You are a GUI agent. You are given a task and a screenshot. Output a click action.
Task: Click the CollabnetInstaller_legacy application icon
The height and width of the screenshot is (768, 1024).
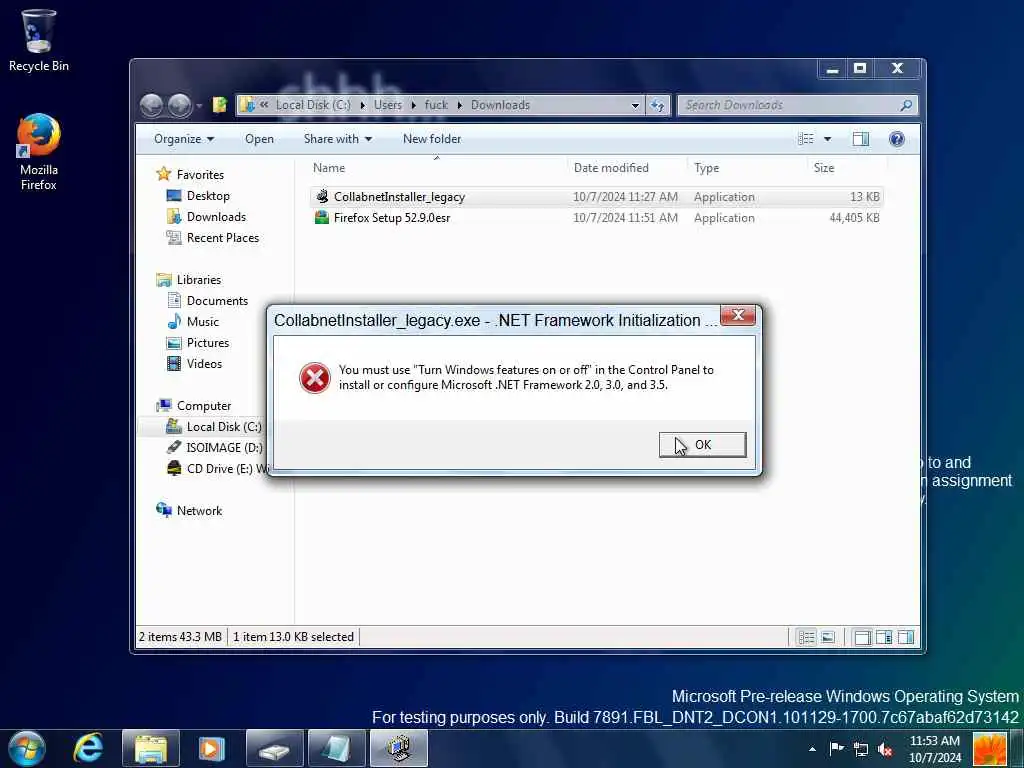point(322,197)
